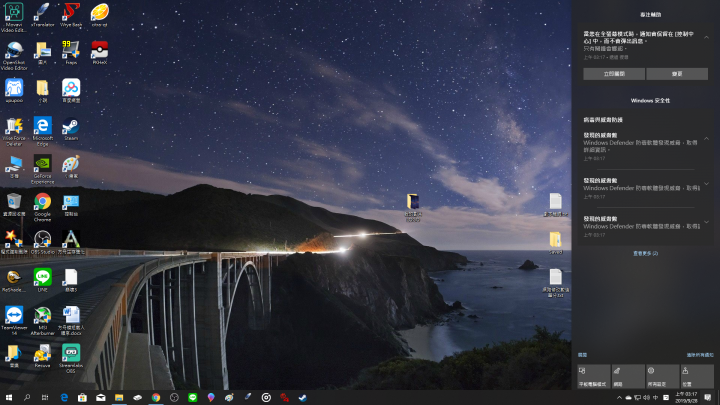Open the all settings quick action tile
Viewport: 720px width, 405px height.
662,377
